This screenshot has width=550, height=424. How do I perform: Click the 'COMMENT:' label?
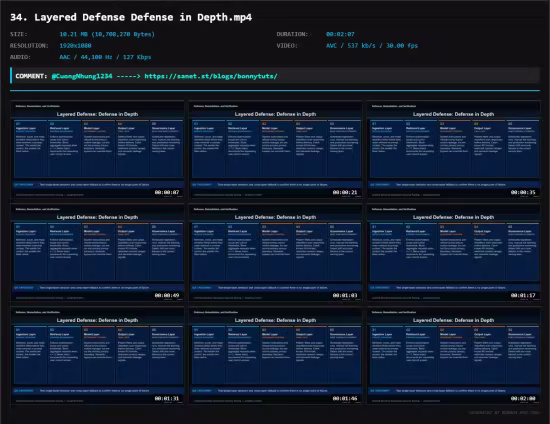pos(31,76)
